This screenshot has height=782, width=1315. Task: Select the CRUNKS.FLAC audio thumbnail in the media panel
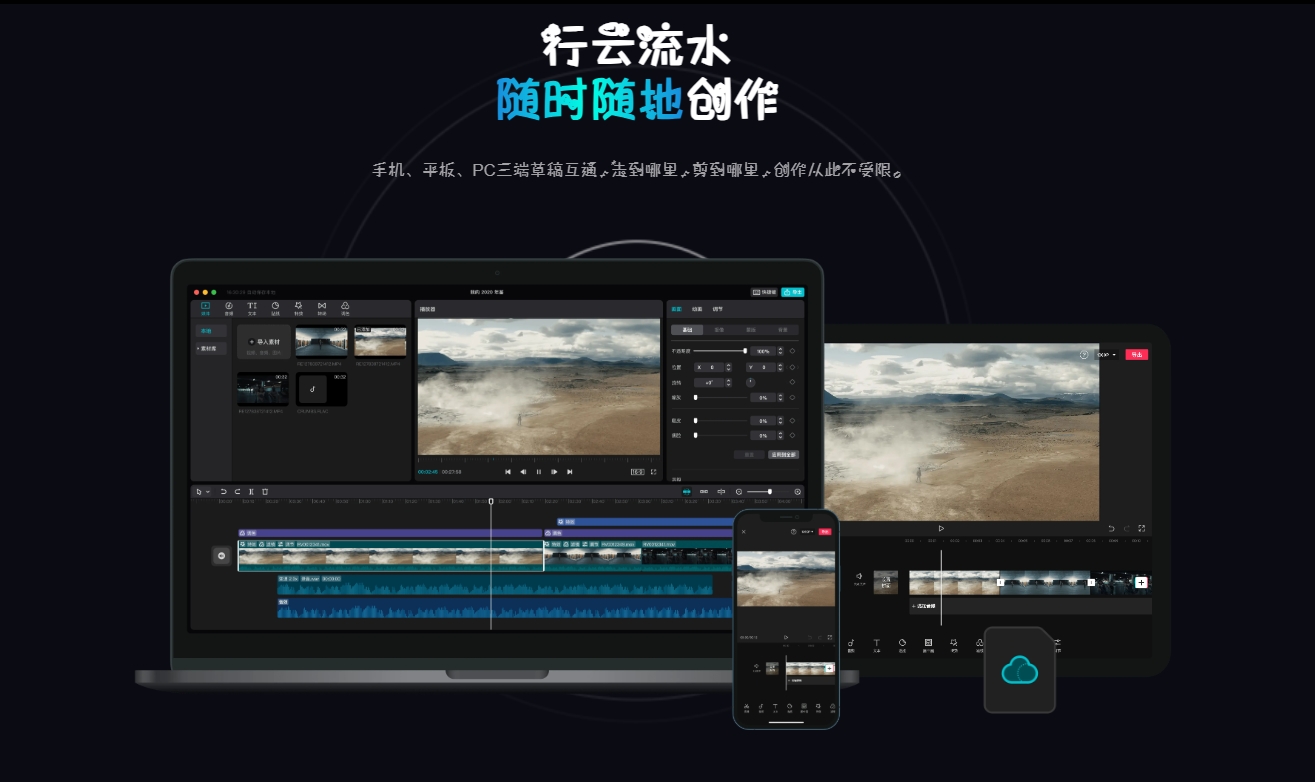coord(321,389)
